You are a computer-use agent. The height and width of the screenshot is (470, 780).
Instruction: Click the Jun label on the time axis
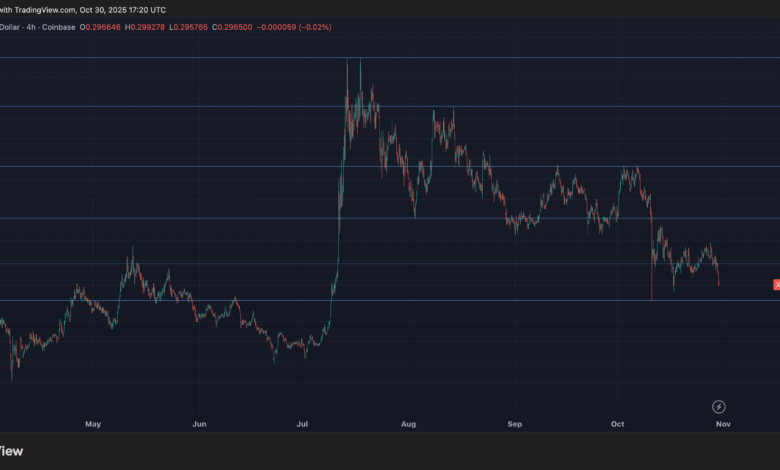click(199, 424)
